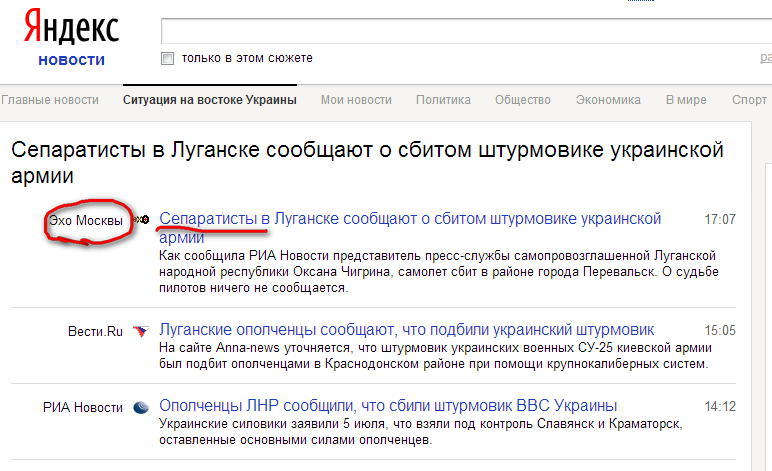Click the 17:07 timestamp

tap(720, 219)
